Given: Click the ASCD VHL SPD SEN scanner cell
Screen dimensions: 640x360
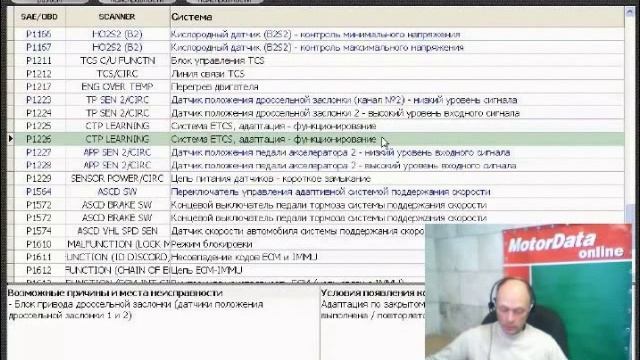Looking at the screenshot, I should coord(118,231).
